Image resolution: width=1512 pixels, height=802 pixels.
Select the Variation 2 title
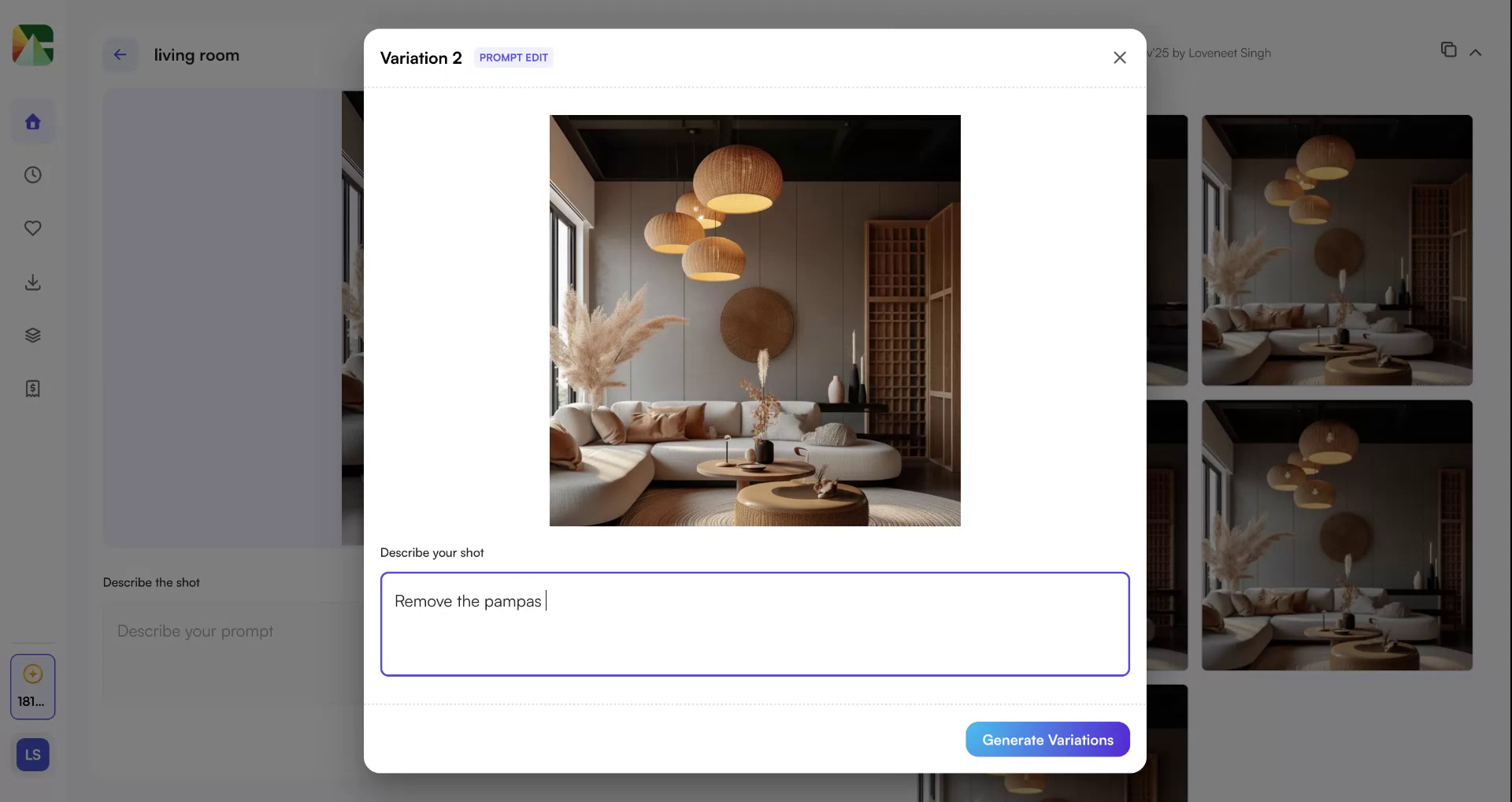tap(421, 58)
